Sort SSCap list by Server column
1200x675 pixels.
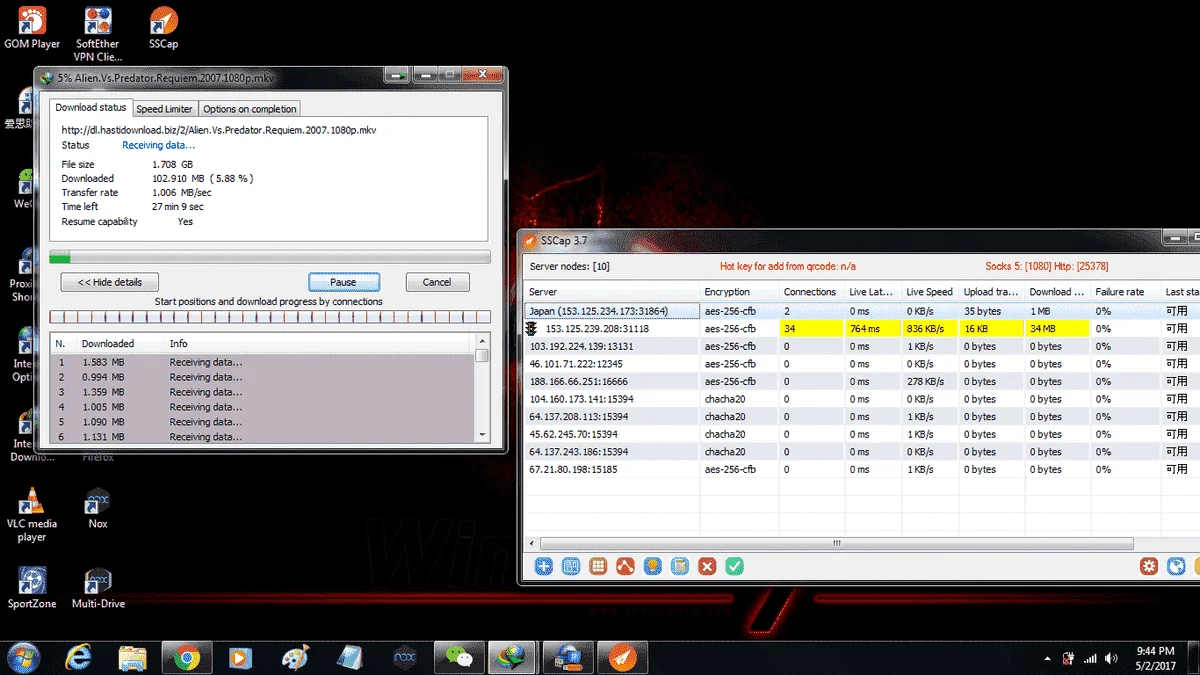tap(611, 292)
